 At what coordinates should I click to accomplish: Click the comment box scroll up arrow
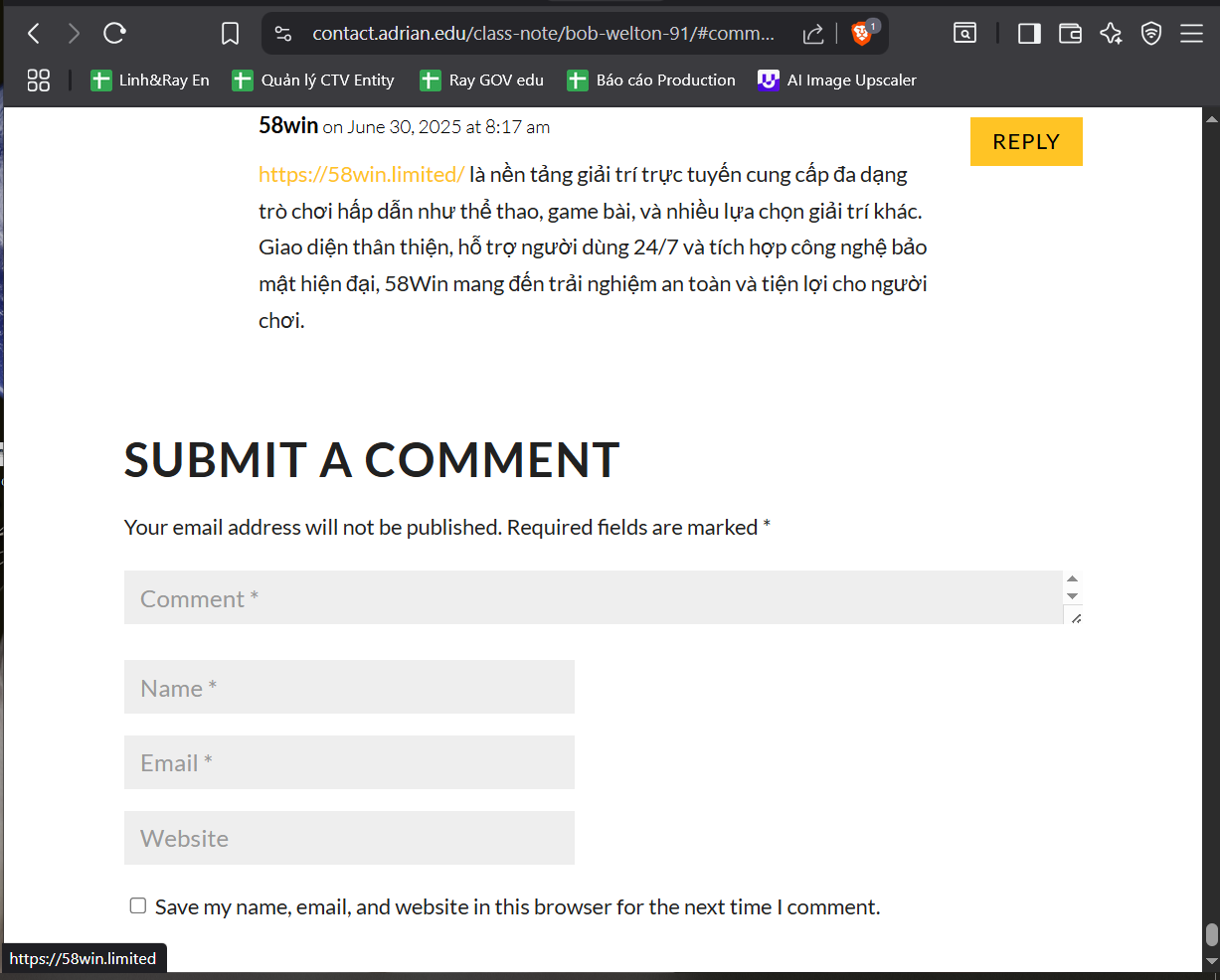click(1072, 578)
